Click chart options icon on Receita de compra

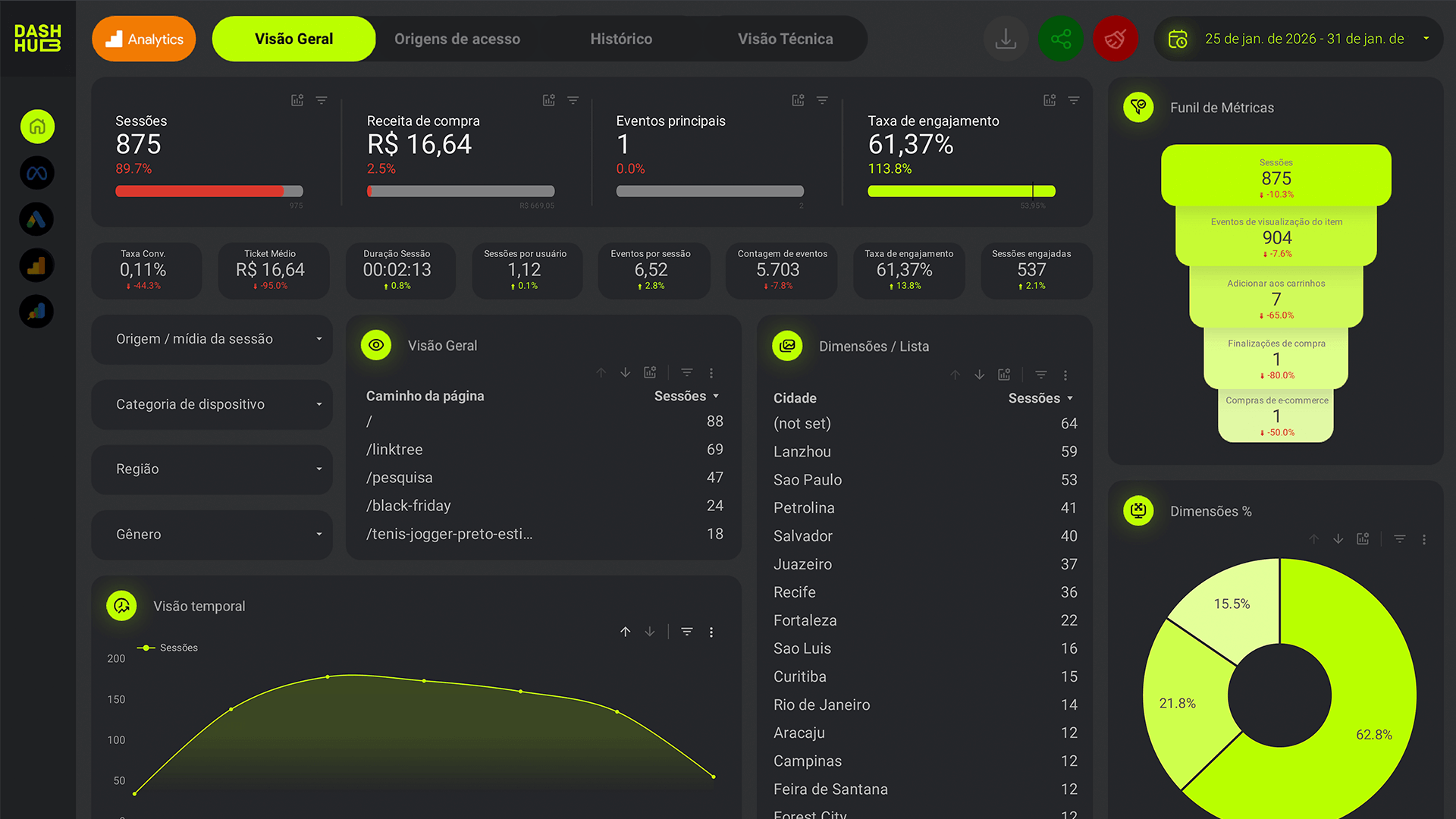tap(548, 100)
